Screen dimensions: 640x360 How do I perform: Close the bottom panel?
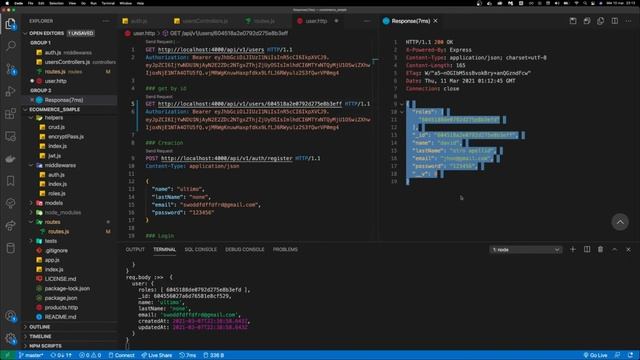click(x=629, y=249)
